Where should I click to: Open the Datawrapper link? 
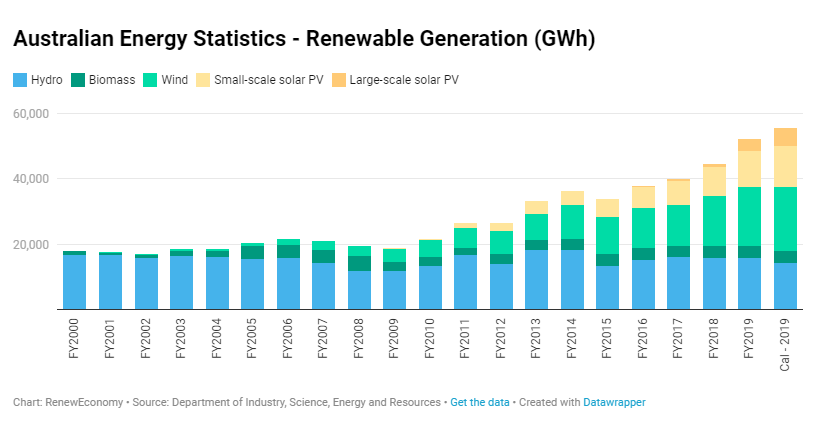coord(614,402)
